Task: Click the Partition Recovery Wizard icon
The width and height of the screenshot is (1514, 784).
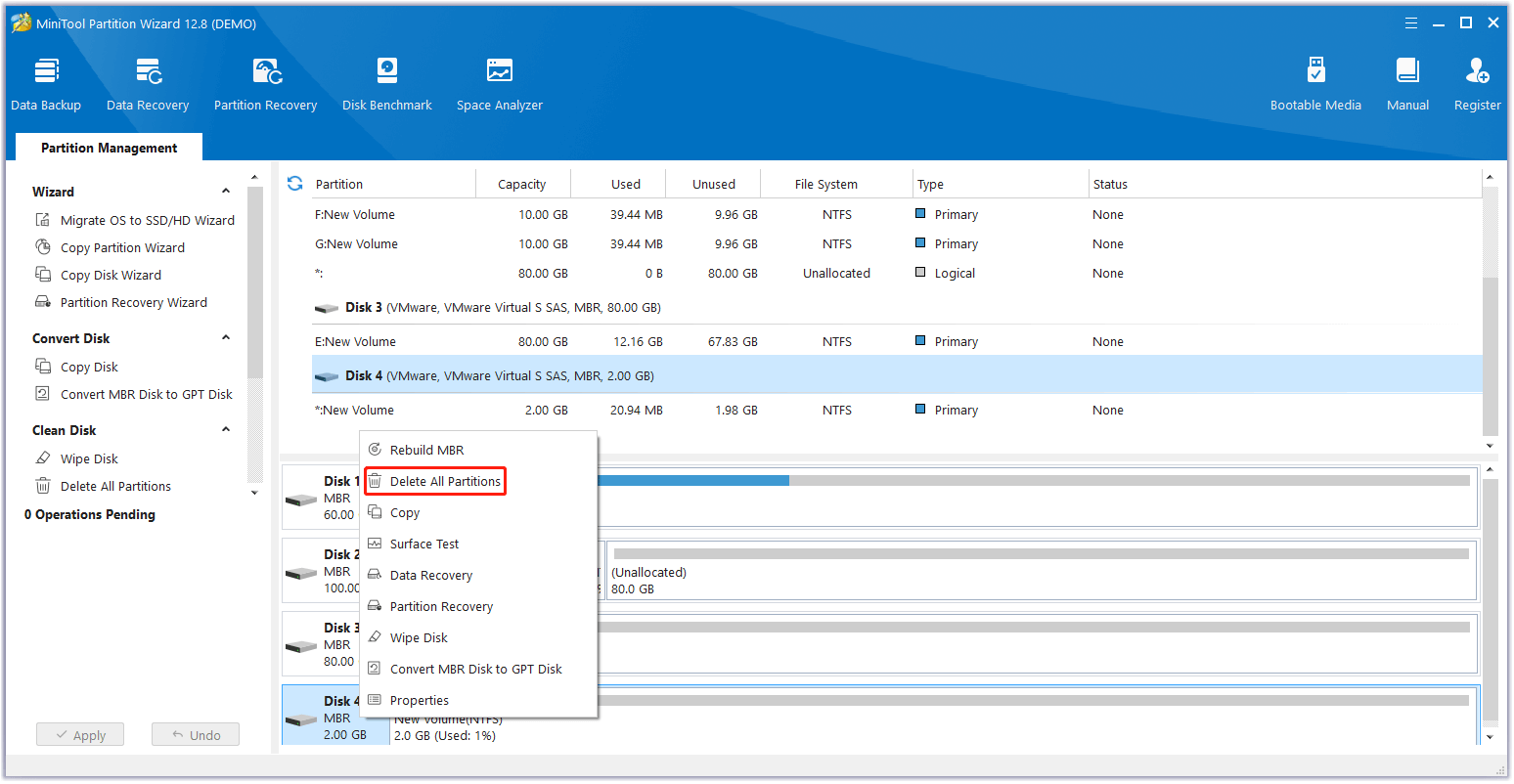Action: pos(43,302)
